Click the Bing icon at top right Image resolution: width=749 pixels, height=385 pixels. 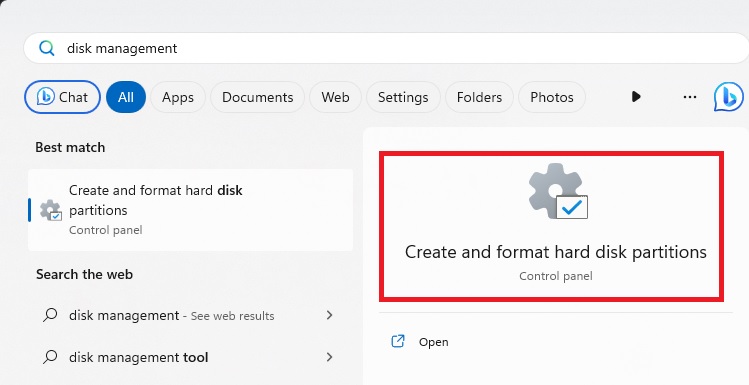[728, 97]
